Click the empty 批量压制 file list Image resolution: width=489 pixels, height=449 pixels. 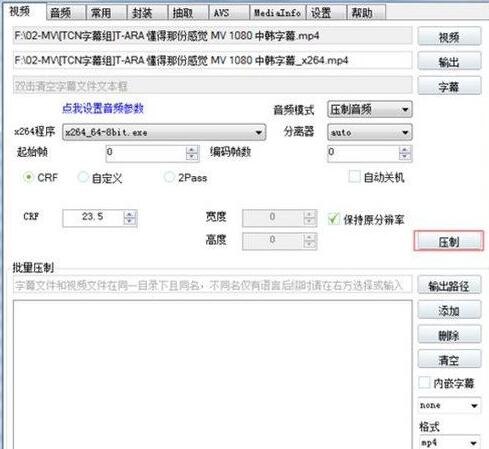(x=212, y=375)
